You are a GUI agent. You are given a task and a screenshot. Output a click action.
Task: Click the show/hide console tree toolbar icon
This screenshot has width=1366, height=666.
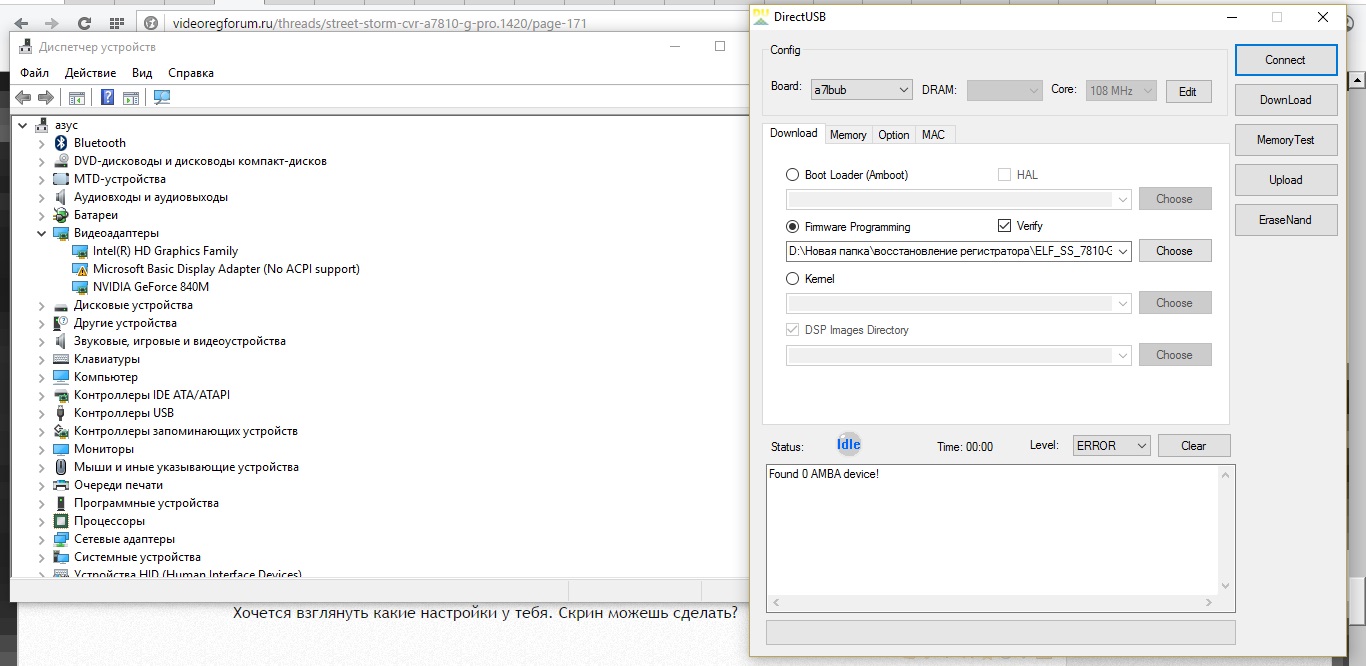[x=77, y=97]
